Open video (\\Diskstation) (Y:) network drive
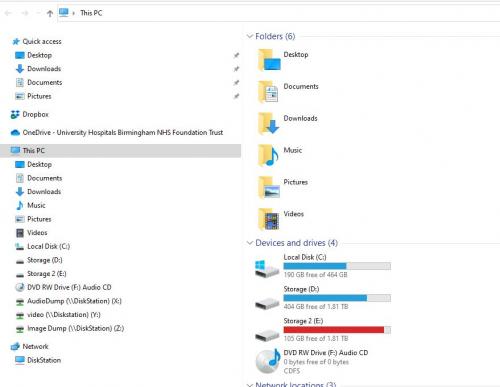500x387 pixels. pos(64,315)
